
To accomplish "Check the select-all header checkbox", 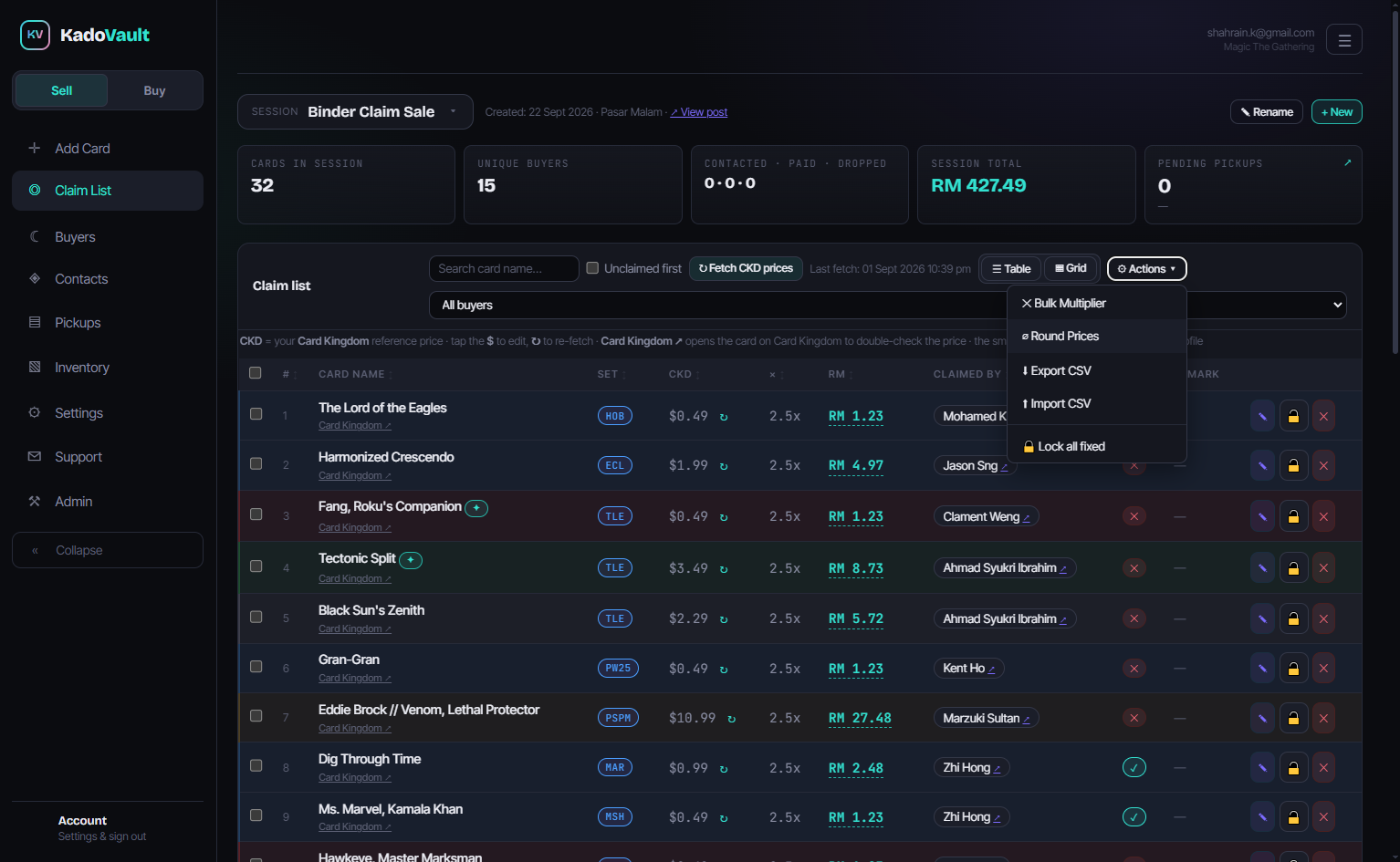I will 256,373.
